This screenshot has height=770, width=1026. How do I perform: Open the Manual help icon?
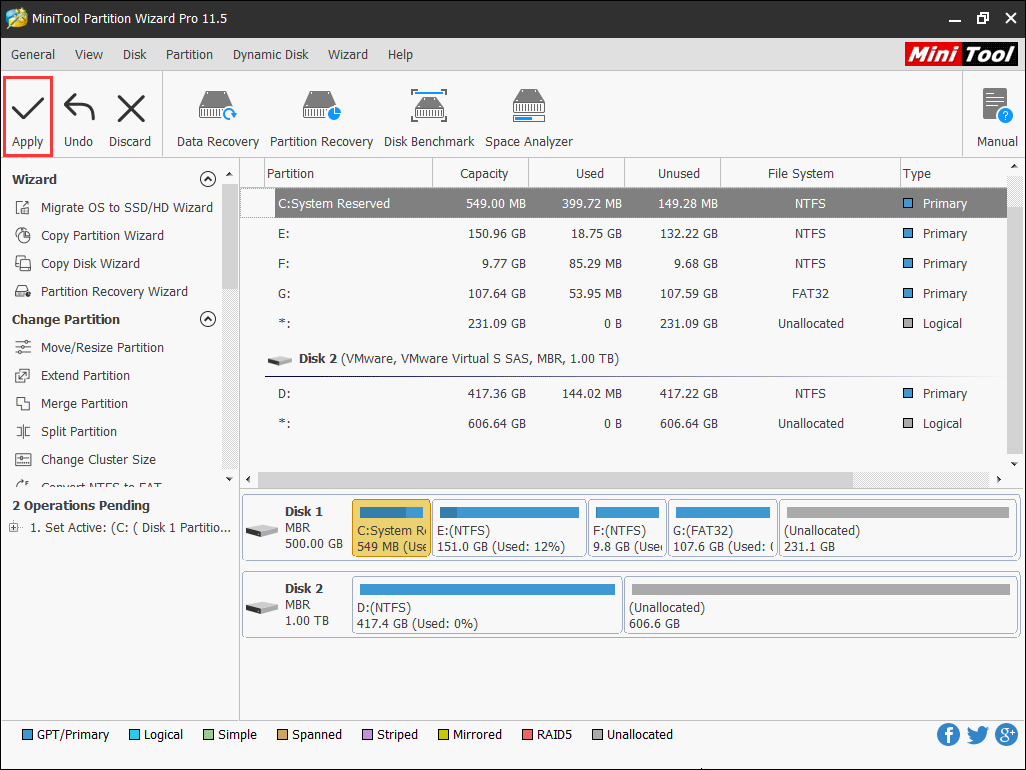(x=997, y=118)
